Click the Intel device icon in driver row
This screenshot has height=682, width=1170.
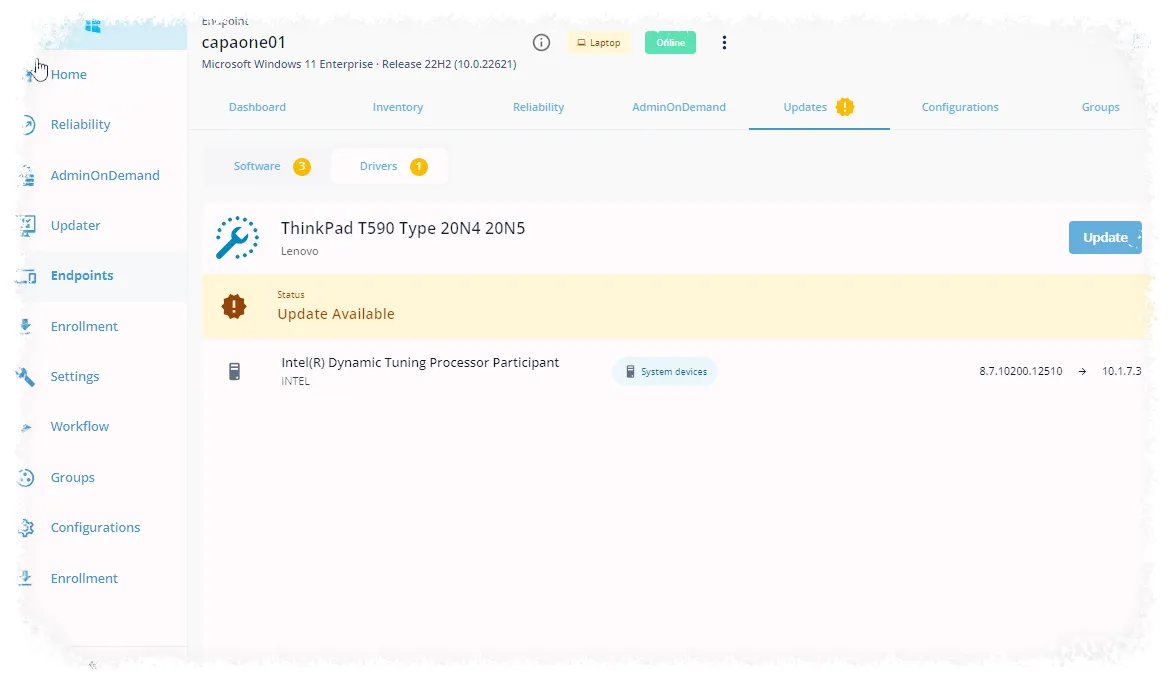234,371
